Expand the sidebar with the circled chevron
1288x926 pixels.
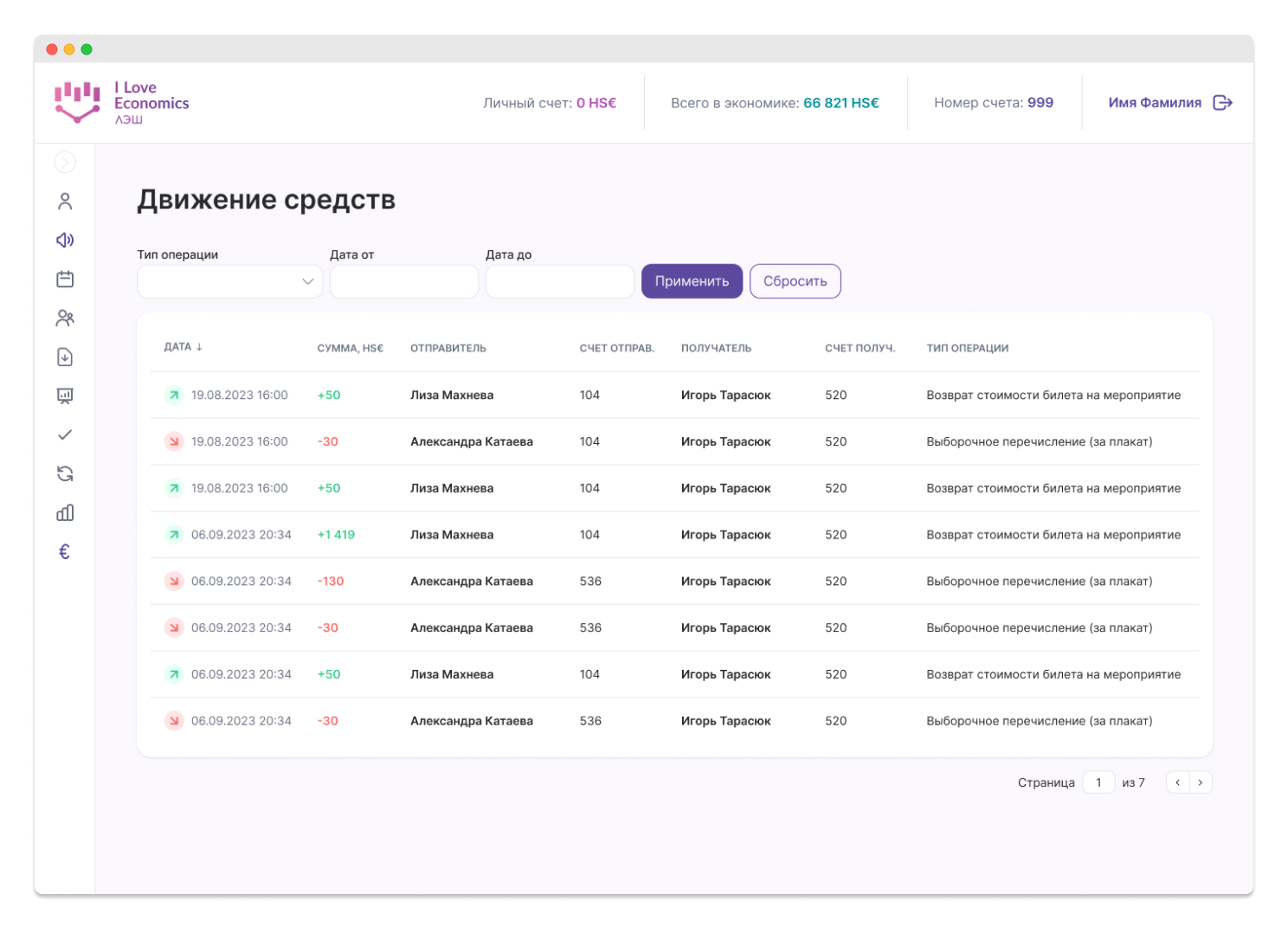[x=65, y=162]
